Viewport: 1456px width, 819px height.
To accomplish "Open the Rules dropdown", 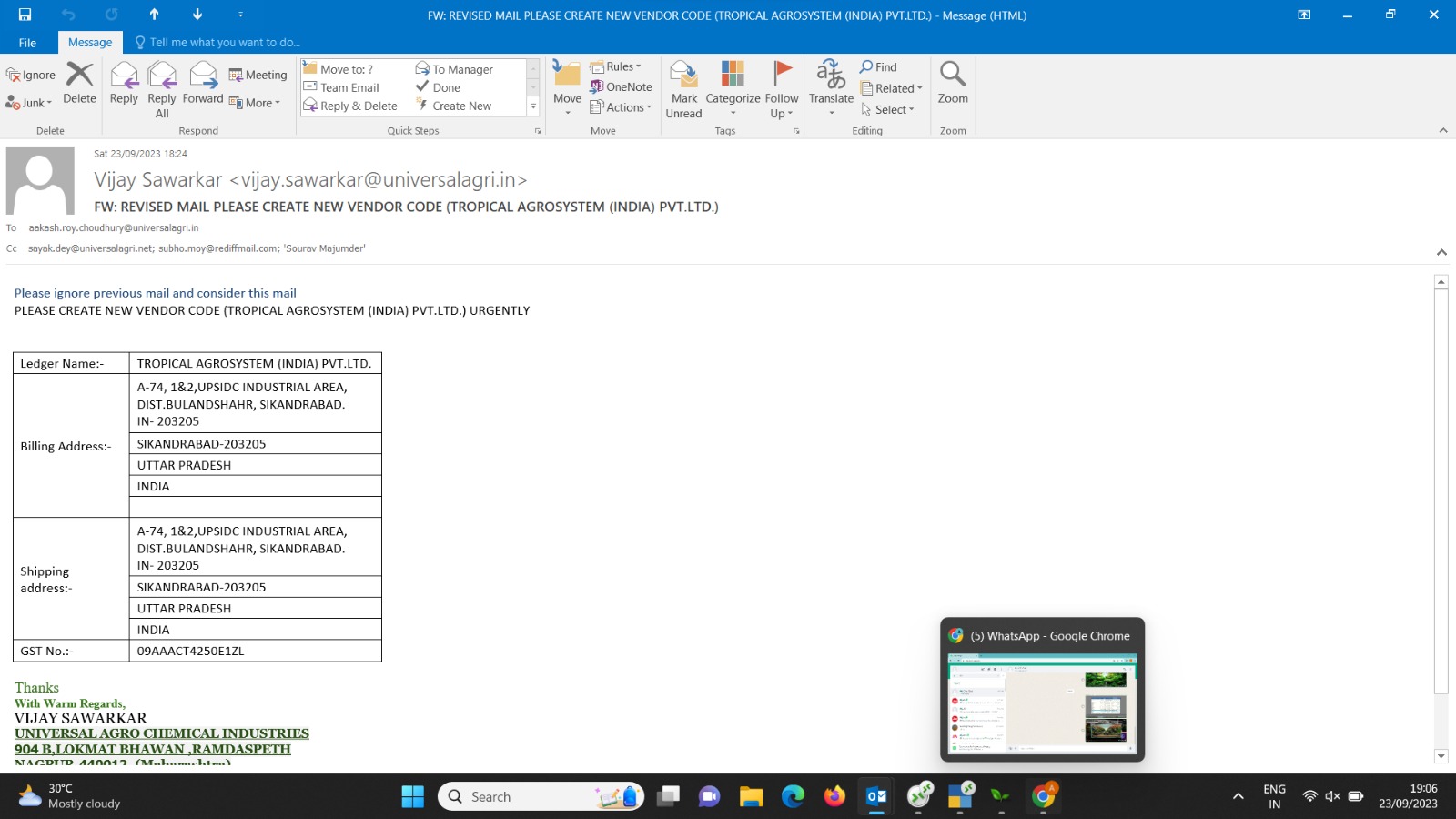I will coord(616,66).
